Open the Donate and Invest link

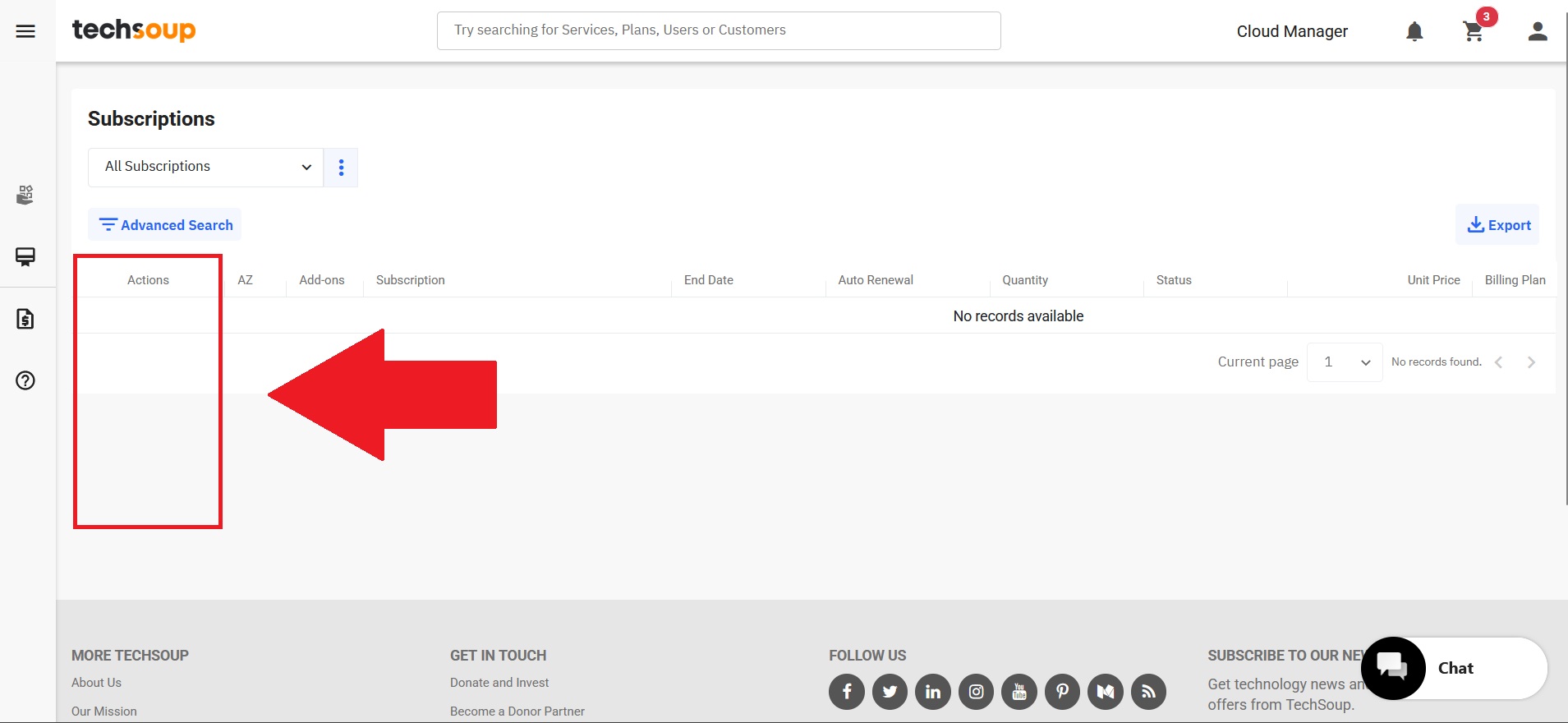coord(499,683)
